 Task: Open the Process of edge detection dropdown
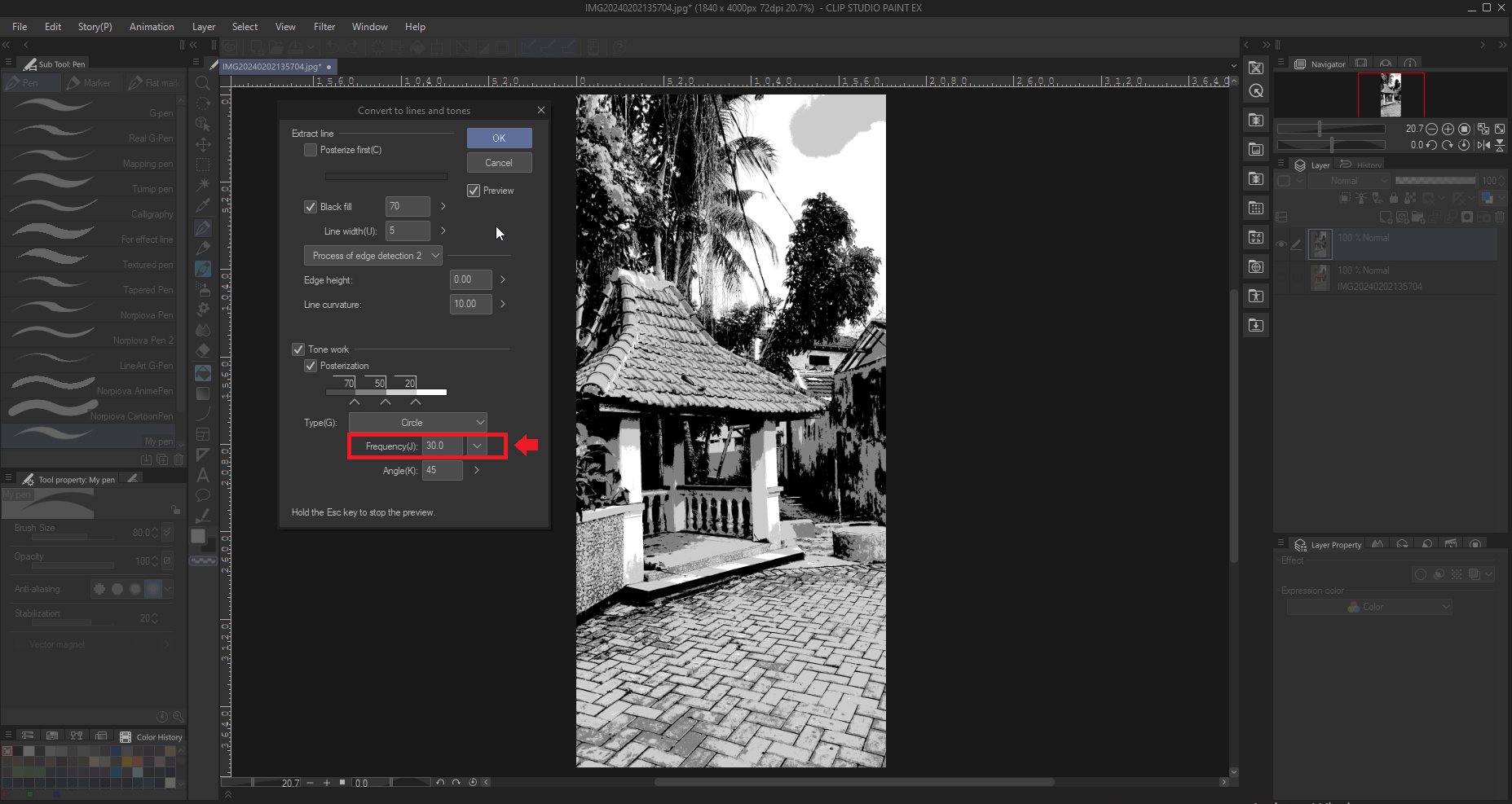(373, 256)
